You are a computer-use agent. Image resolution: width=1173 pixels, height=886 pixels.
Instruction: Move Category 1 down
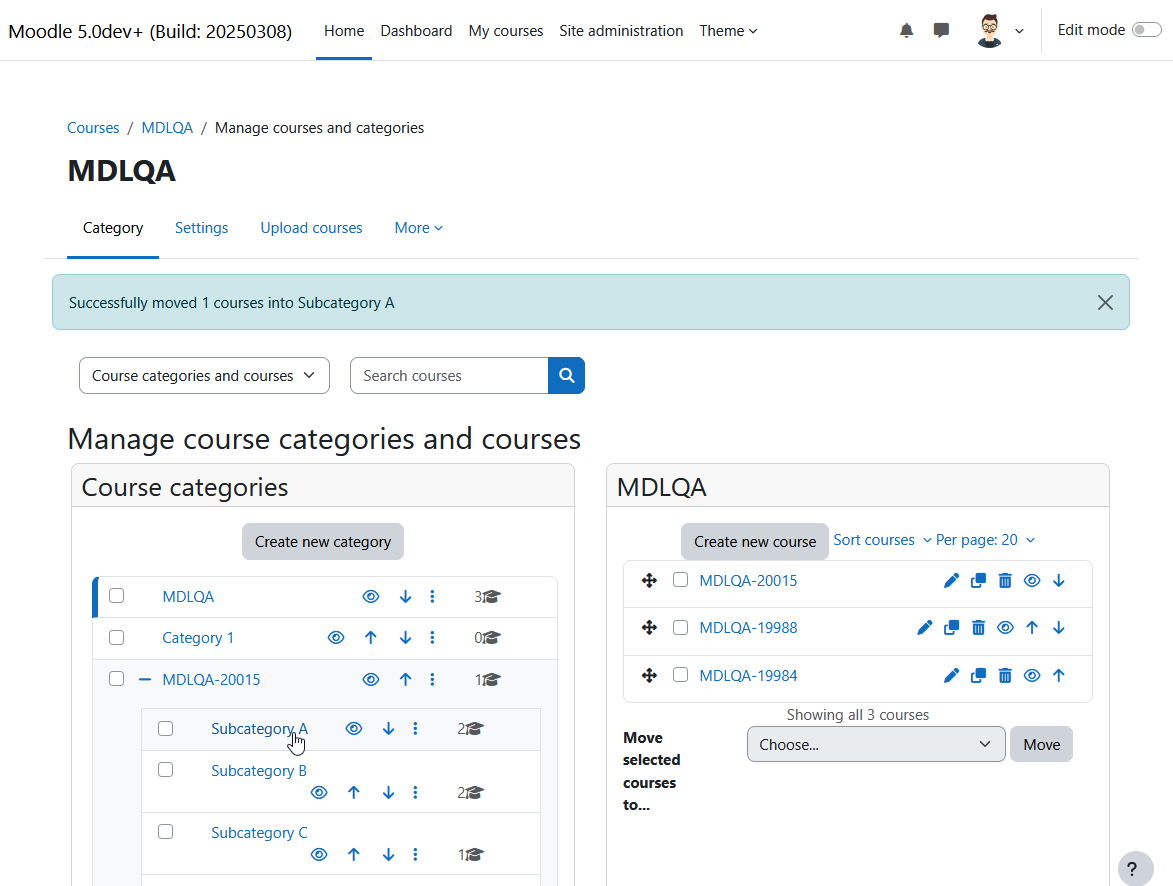click(405, 638)
